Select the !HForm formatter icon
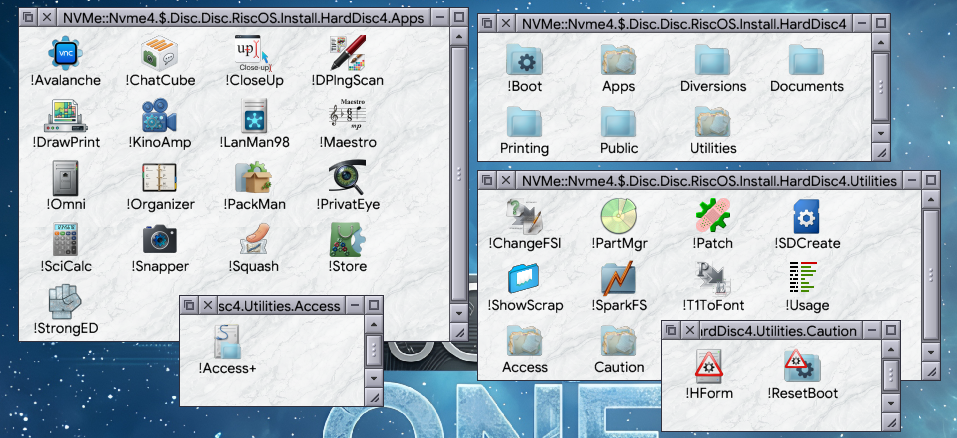957x438 pixels. tap(708, 366)
